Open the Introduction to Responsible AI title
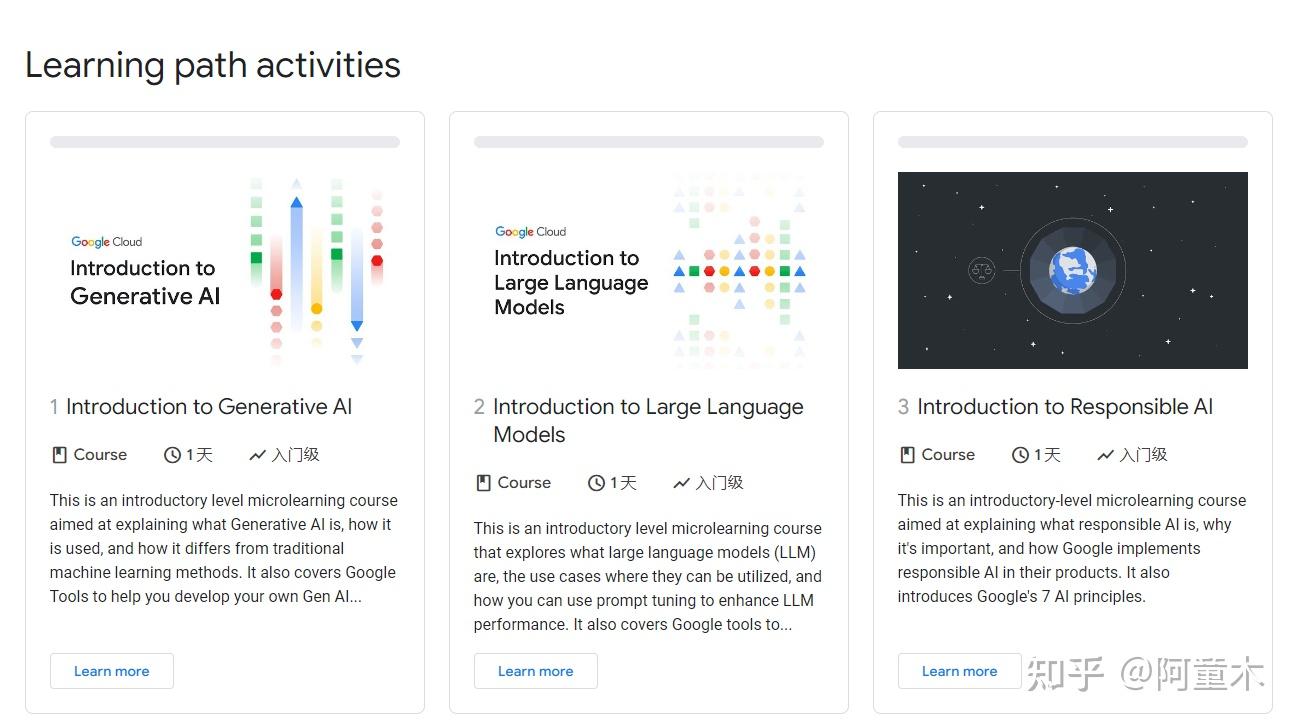Viewport: 1298px width, 725px height. tap(1063, 406)
